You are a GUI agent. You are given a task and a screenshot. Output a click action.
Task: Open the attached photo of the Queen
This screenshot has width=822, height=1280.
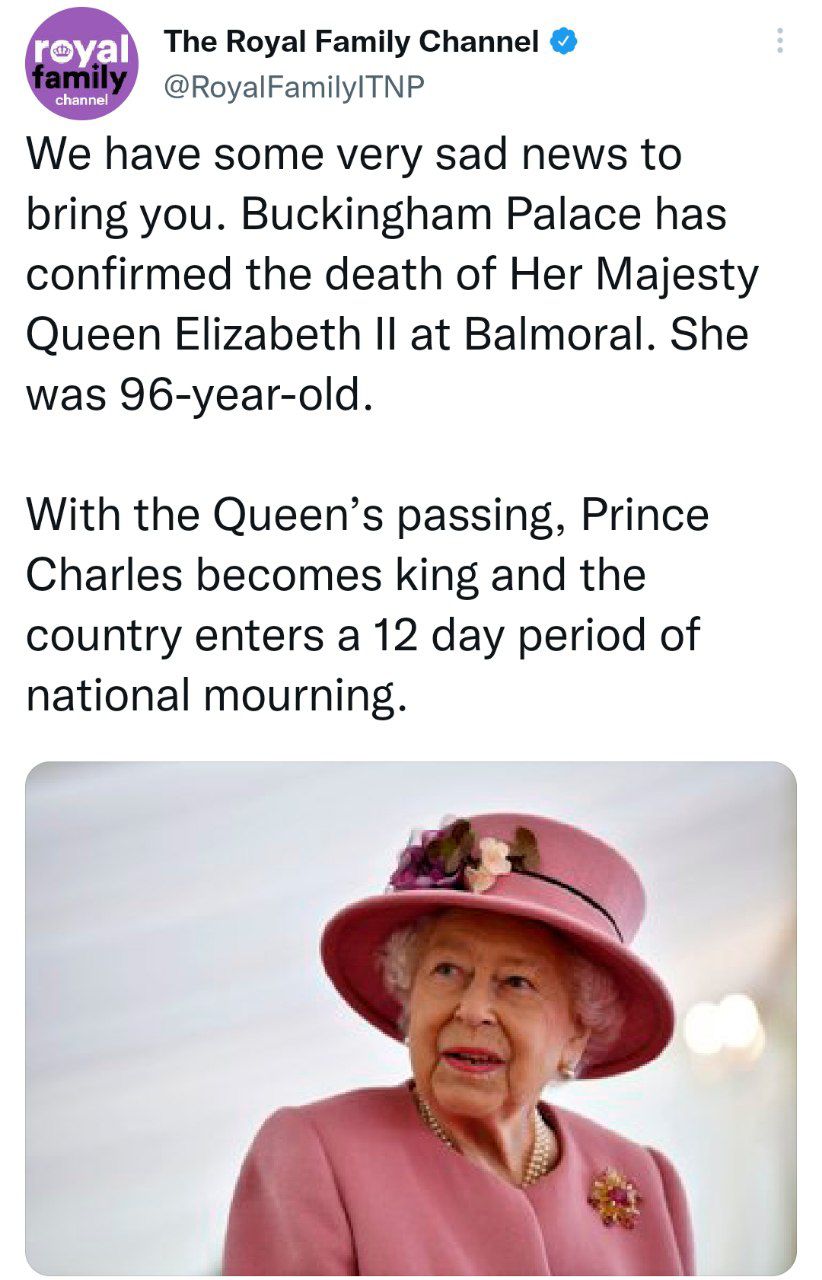410,1018
